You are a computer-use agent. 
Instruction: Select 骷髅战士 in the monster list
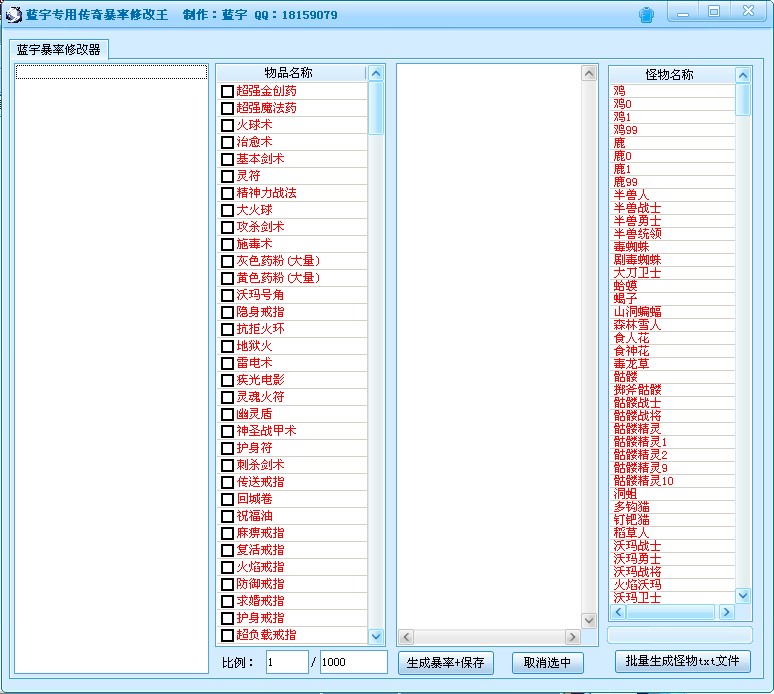pyautogui.click(x=637, y=402)
